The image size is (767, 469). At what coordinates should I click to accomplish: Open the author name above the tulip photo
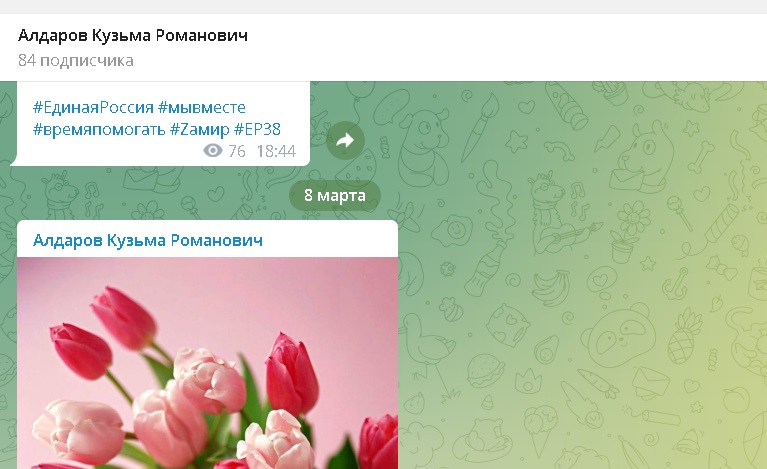(148, 240)
